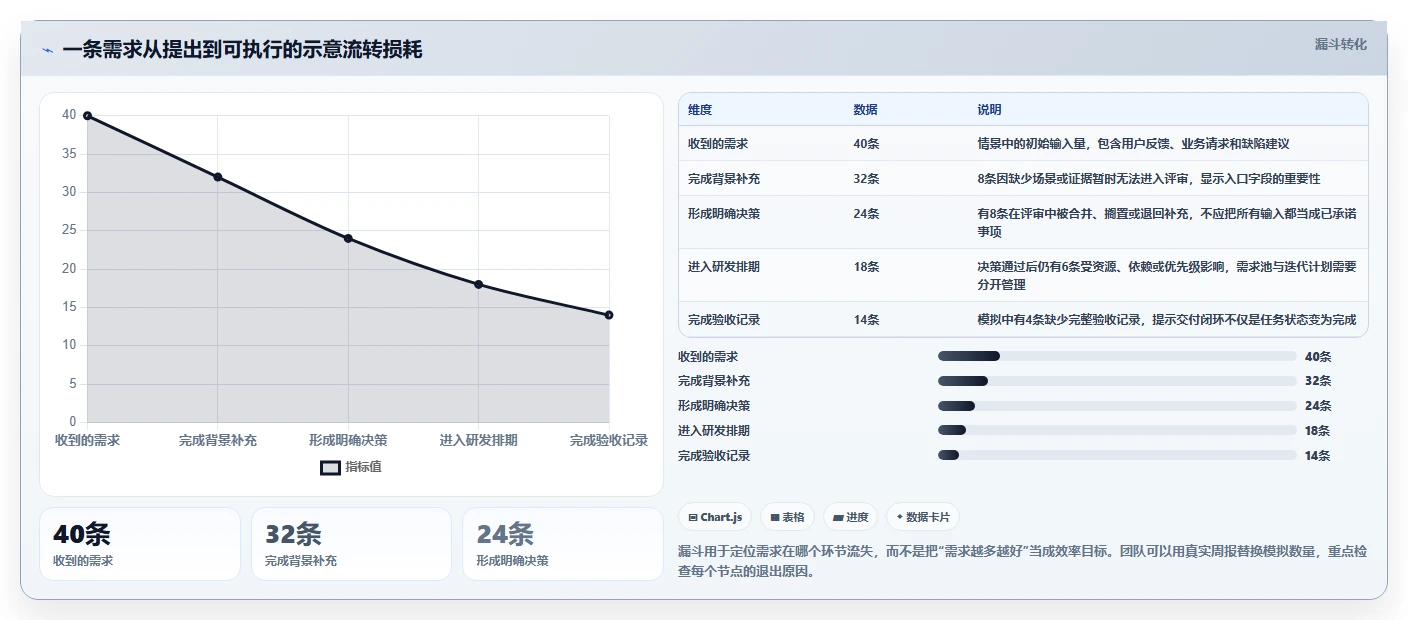The image size is (1408, 620).
Task: Click the 完成验收记录 progress bar showing 14条
Action: click(x=1117, y=456)
